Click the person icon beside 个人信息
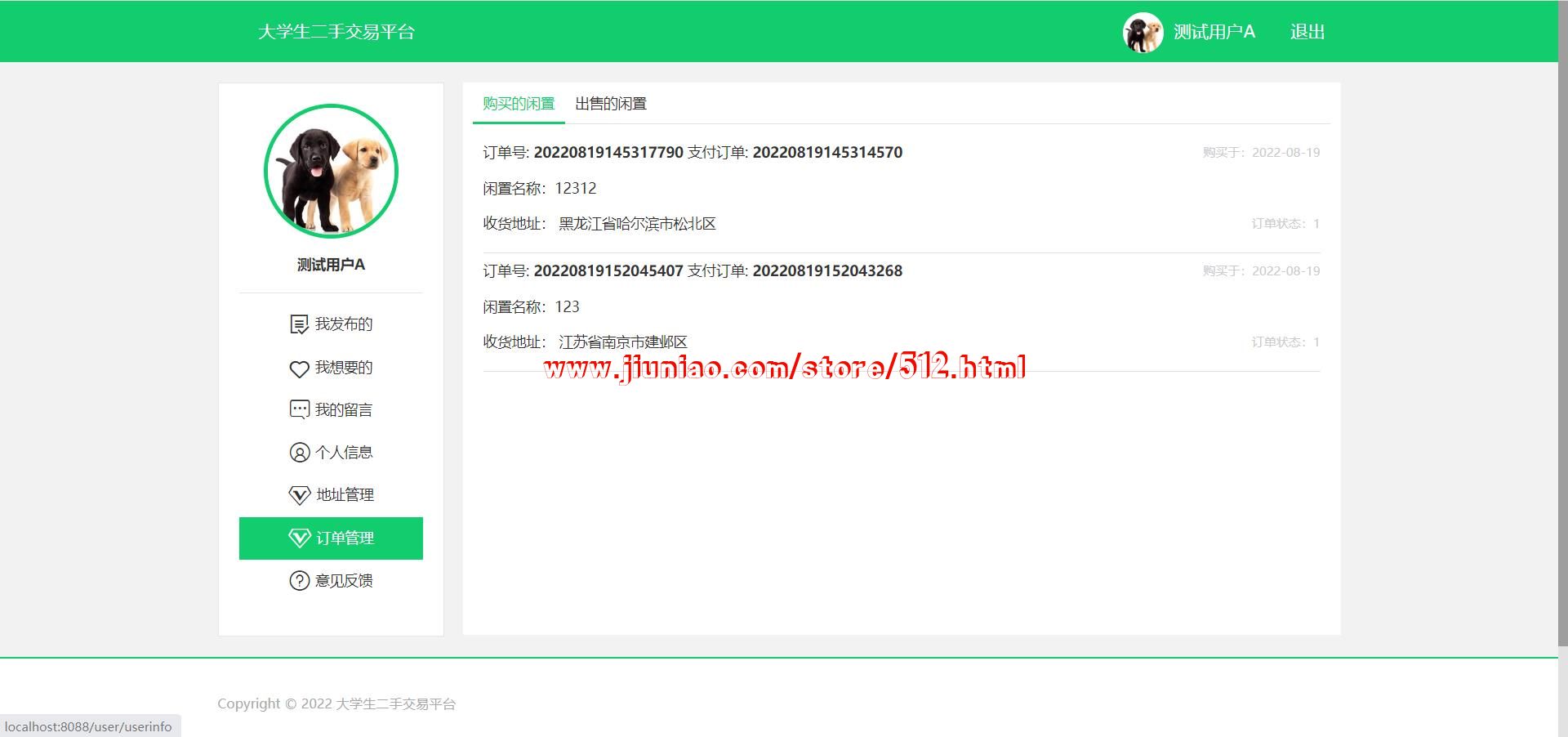Viewport: 1568px width, 737px height. coord(299,453)
